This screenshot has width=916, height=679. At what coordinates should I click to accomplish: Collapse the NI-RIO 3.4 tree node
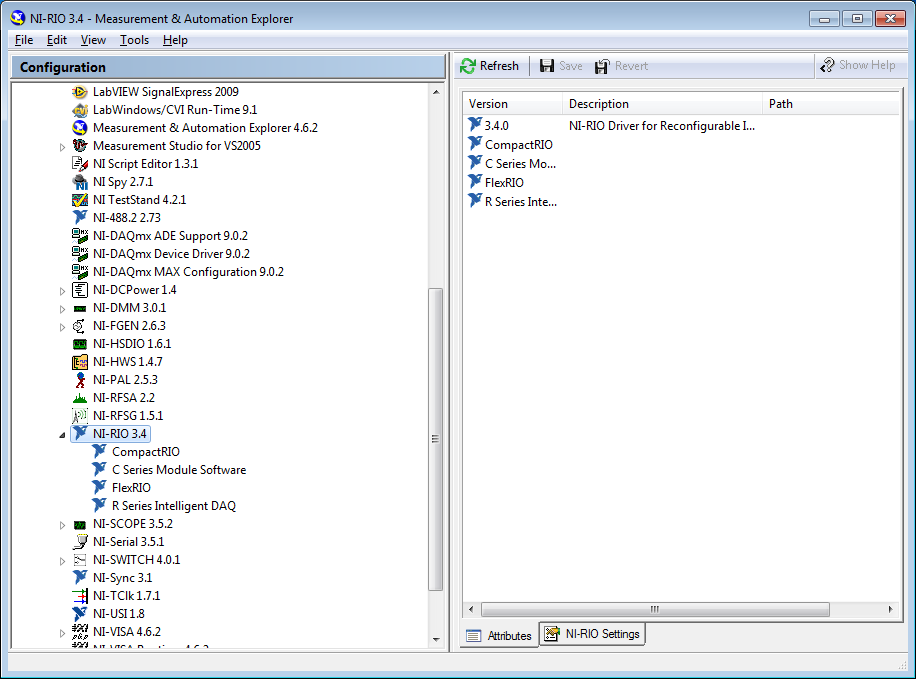pos(63,435)
